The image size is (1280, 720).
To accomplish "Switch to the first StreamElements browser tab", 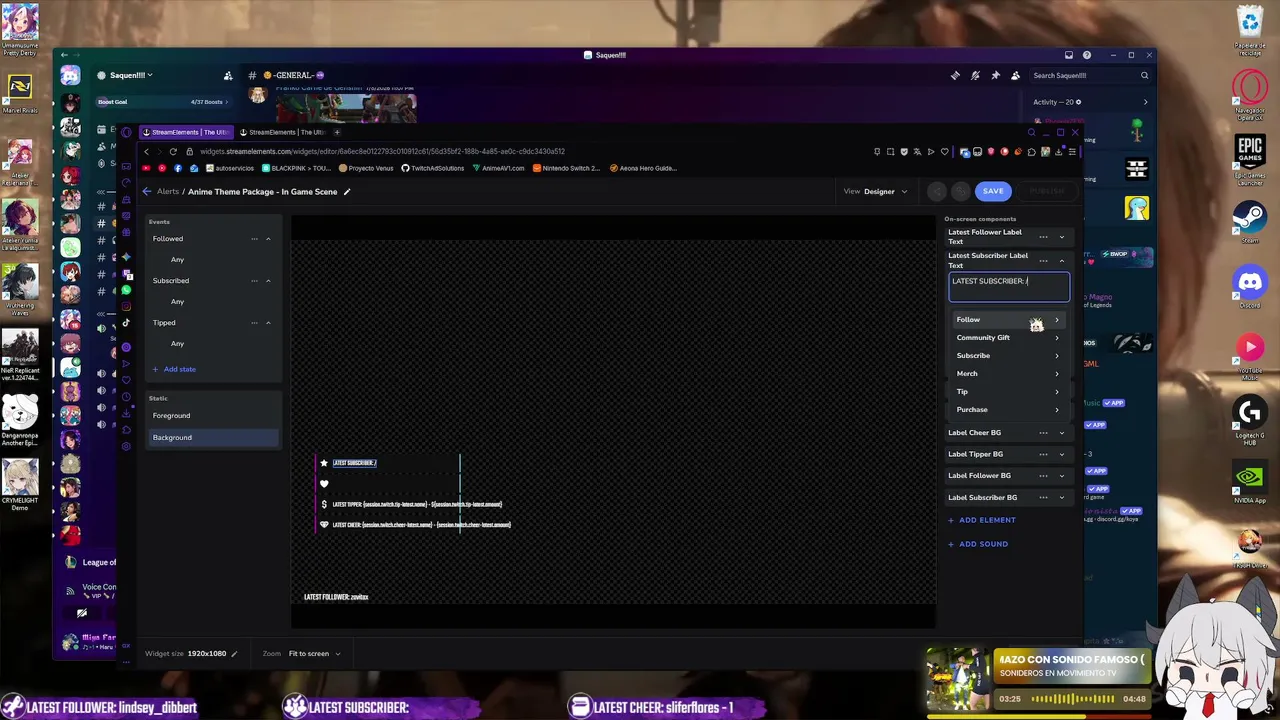I will pyautogui.click(x=186, y=132).
